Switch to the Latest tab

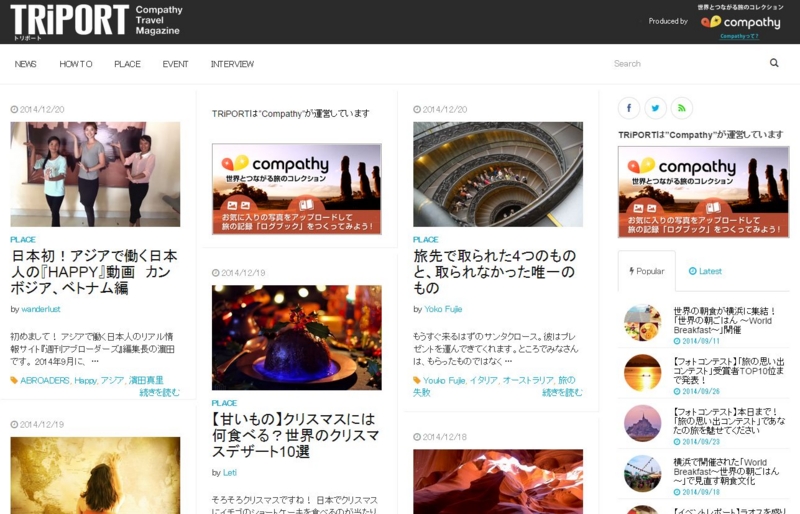tap(705, 271)
